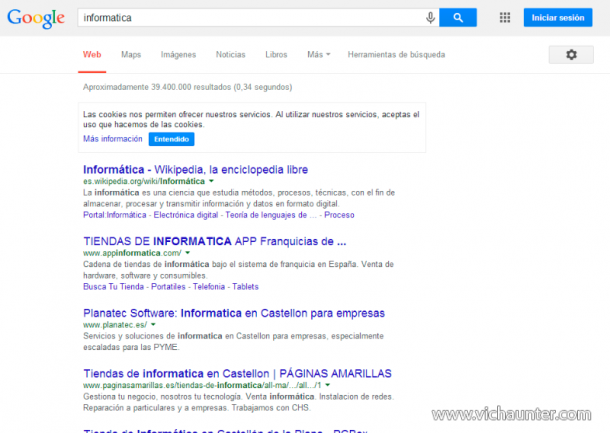Open the Google apps grid
The width and height of the screenshot is (610, 433).
click(x=505, y=18)
